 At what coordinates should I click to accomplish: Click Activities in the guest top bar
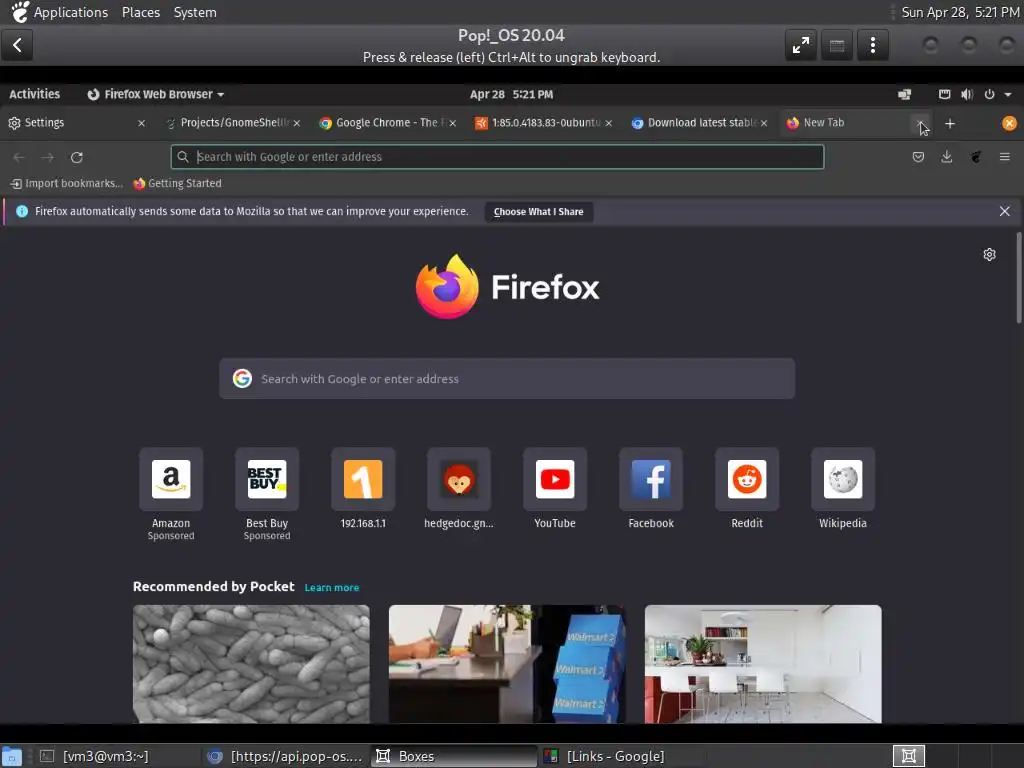(35, 94)
